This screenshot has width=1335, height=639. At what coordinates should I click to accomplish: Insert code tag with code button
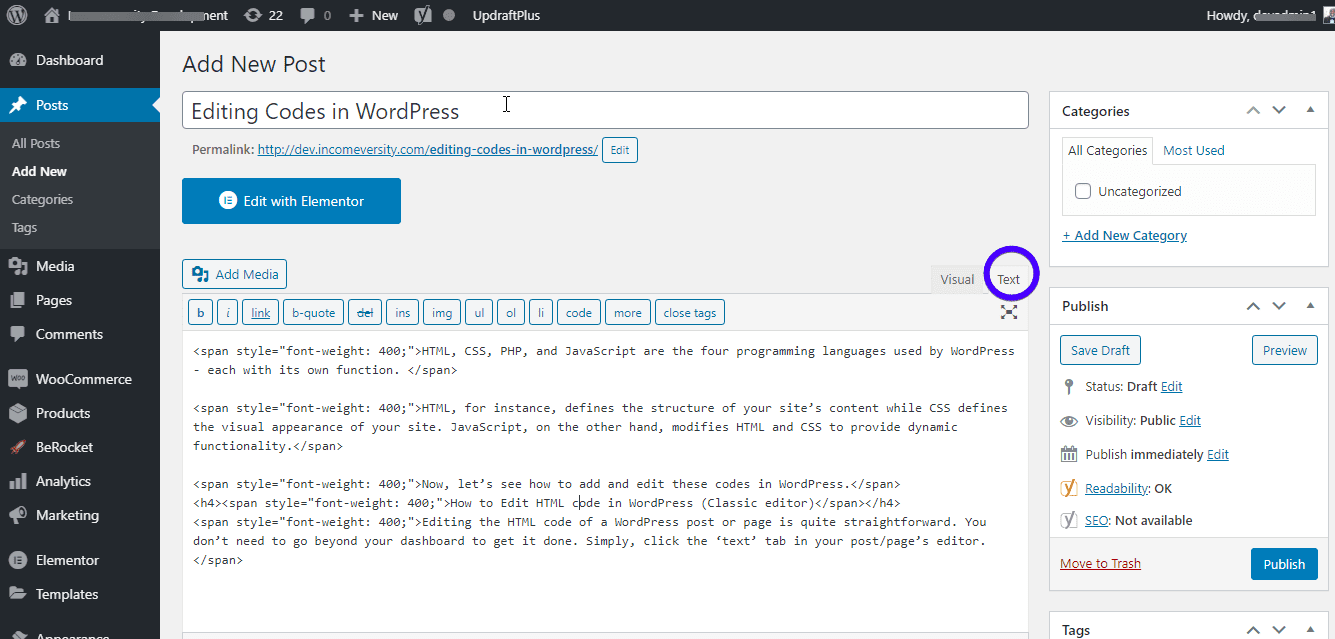[x=579, y=313]
